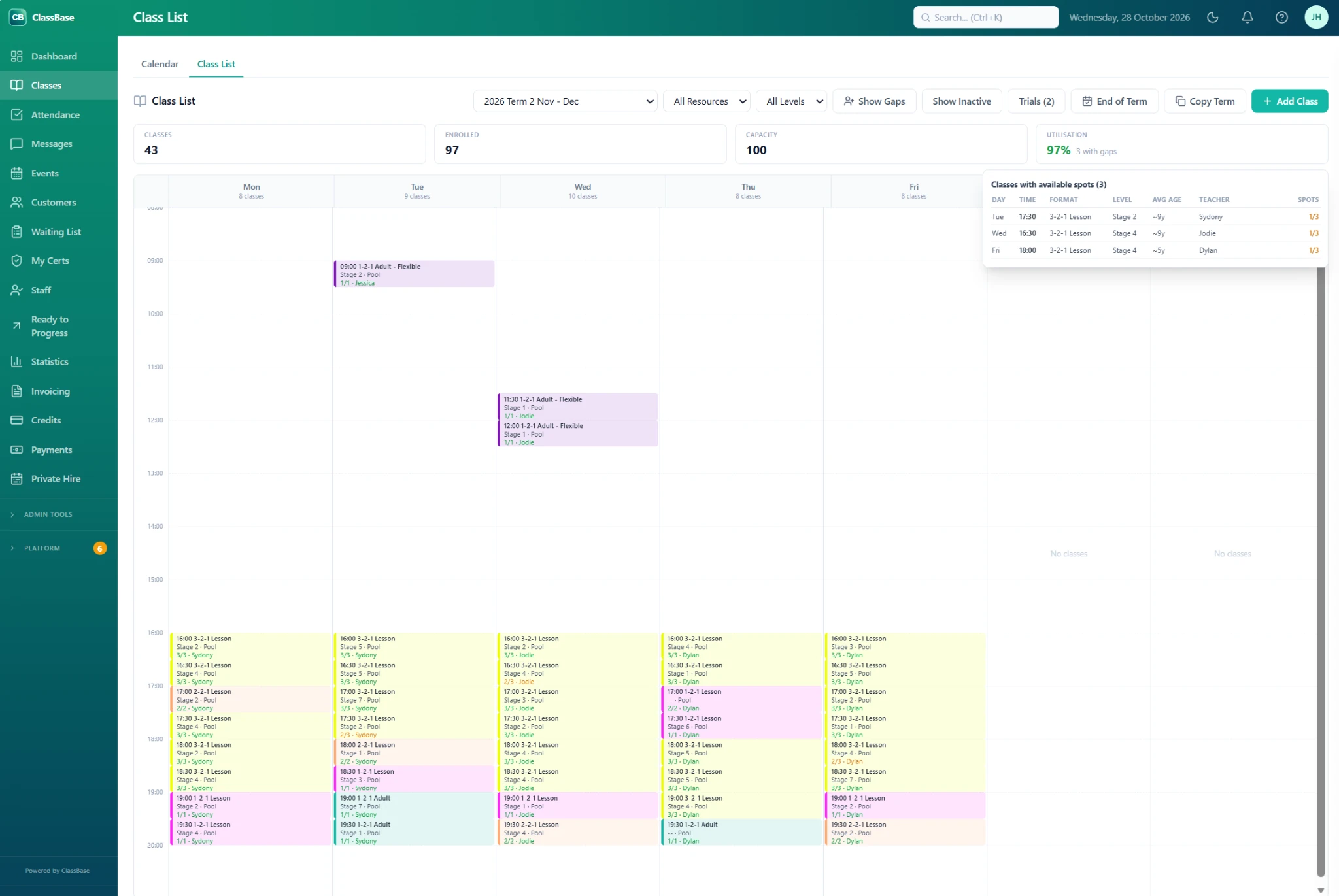Click the Copy Term button

click(1204, 101)
